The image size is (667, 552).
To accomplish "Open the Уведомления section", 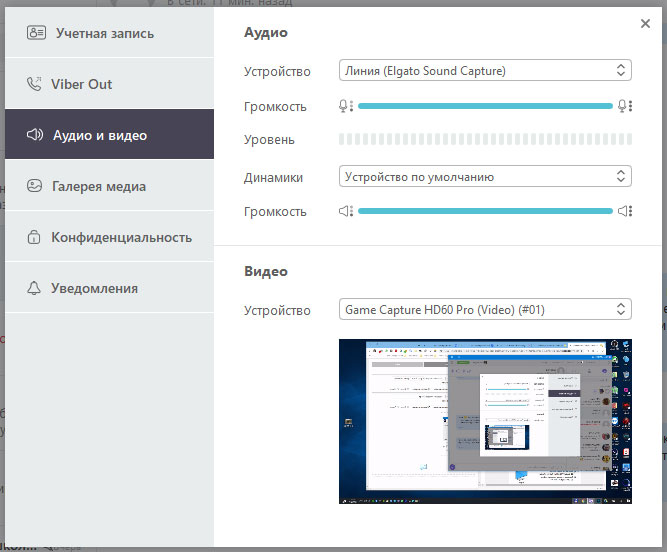I will [109, 287].
